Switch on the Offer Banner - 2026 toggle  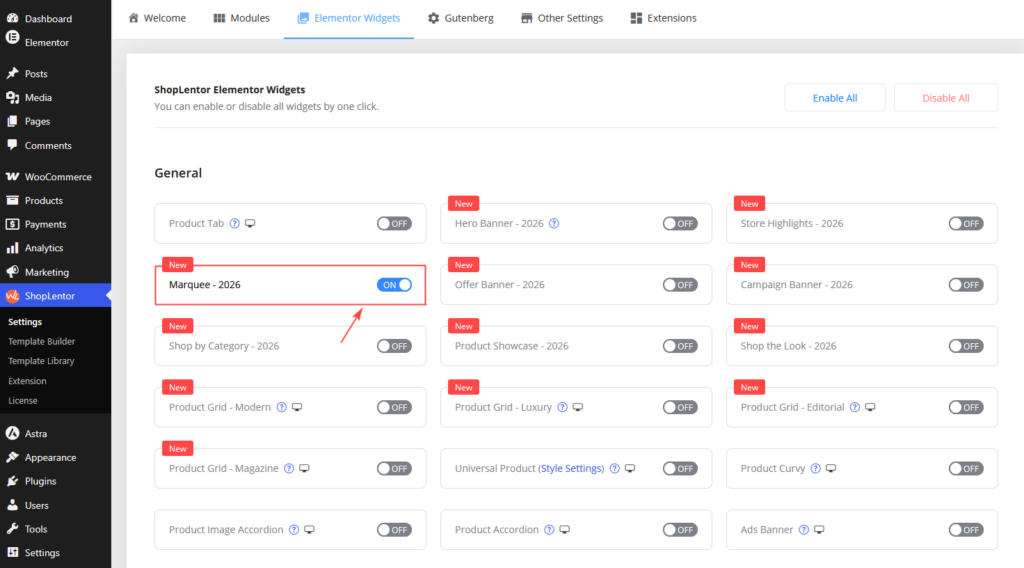pos(680,285)
